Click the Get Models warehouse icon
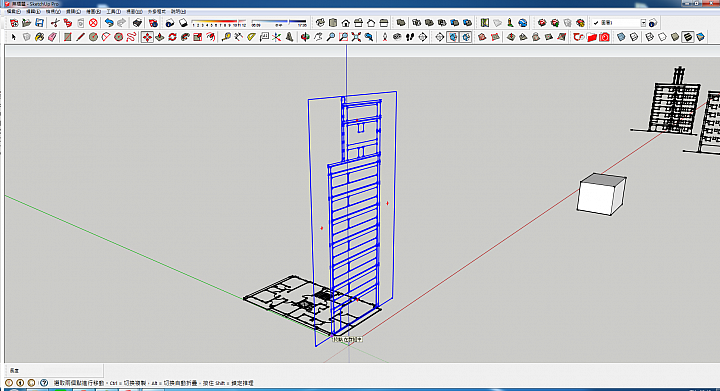The height and width of the screenshot is (391, 720). point(542,22)
